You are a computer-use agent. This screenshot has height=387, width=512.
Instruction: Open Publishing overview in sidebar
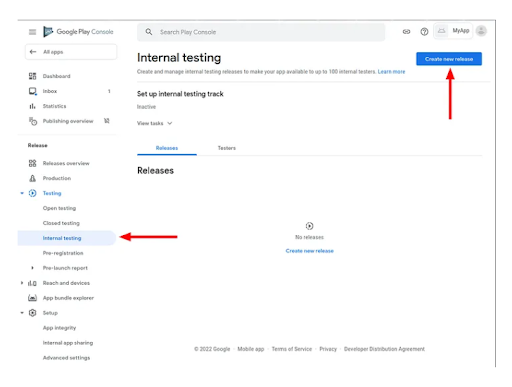pyautogui.click(x=68, y=121)
